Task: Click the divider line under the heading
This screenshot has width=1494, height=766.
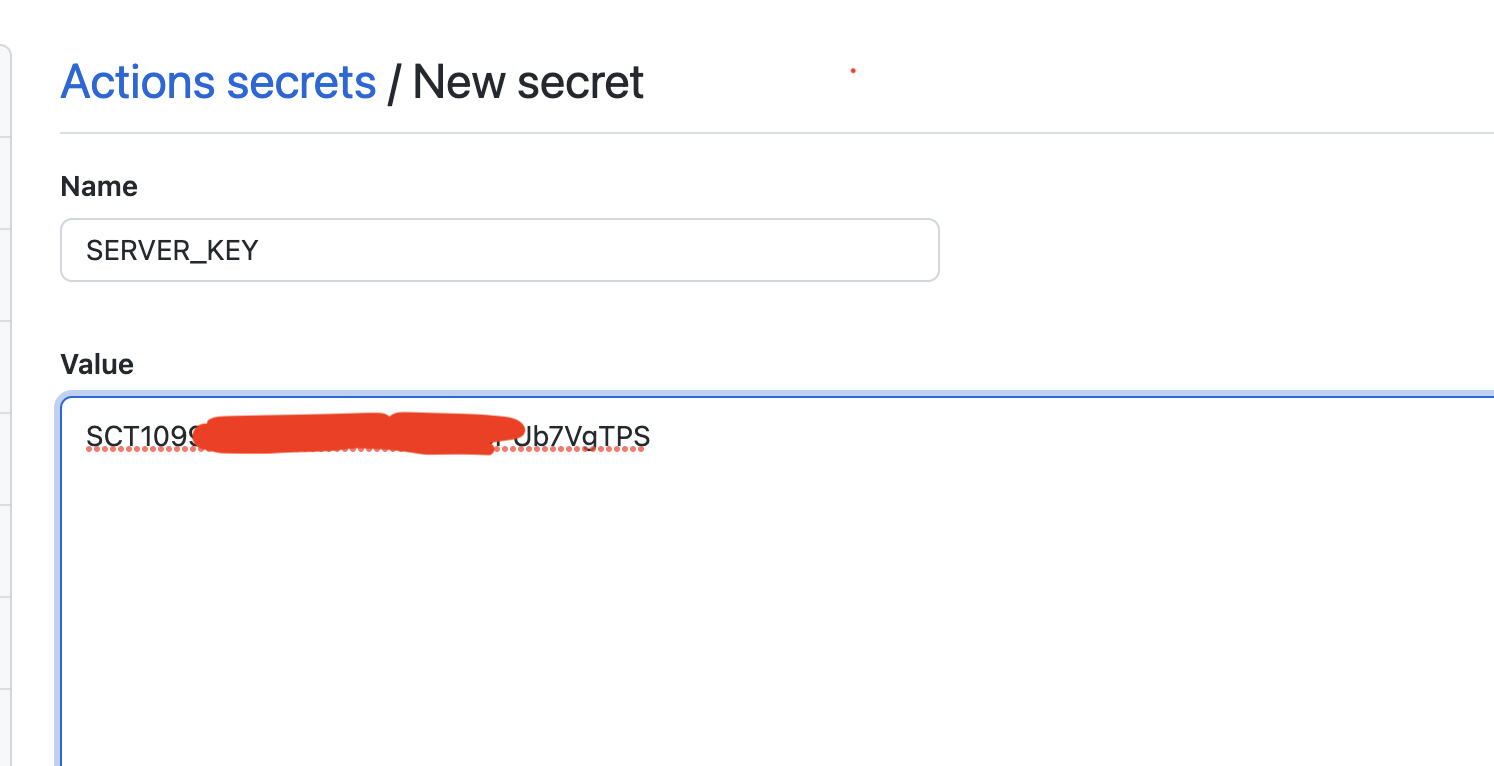Action: coord(777,133)
